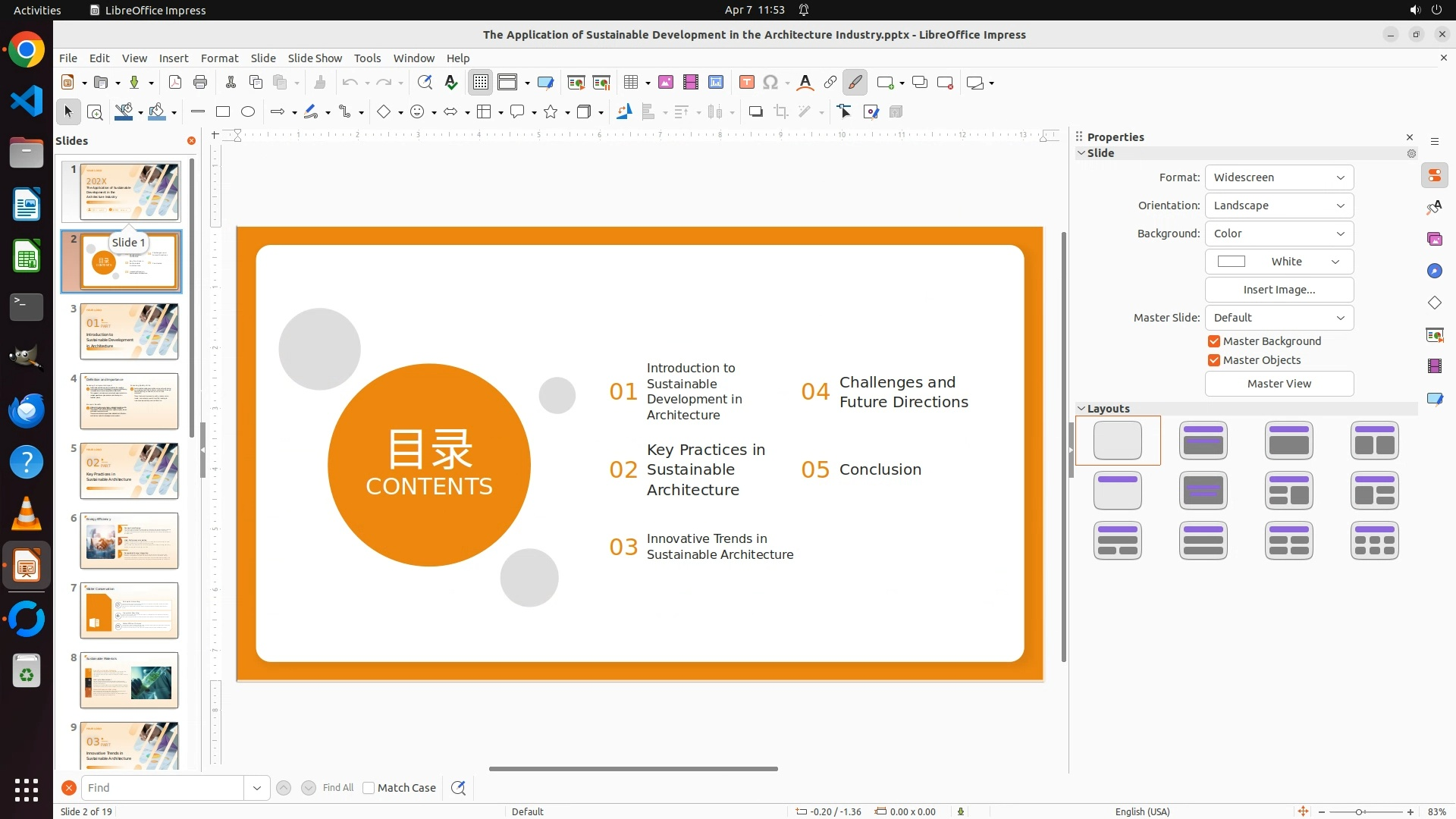Click the Display Grid toolbar icon
This screenshot has height=819, width=1456.
click(481, 83)
